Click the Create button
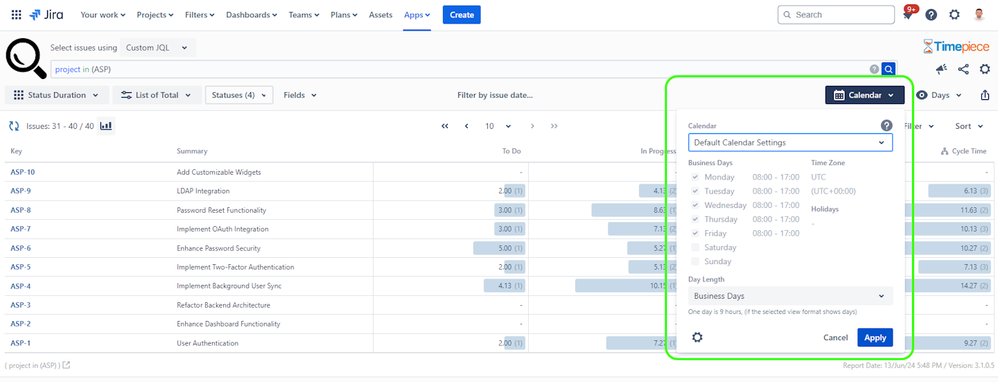 point(461,15)
